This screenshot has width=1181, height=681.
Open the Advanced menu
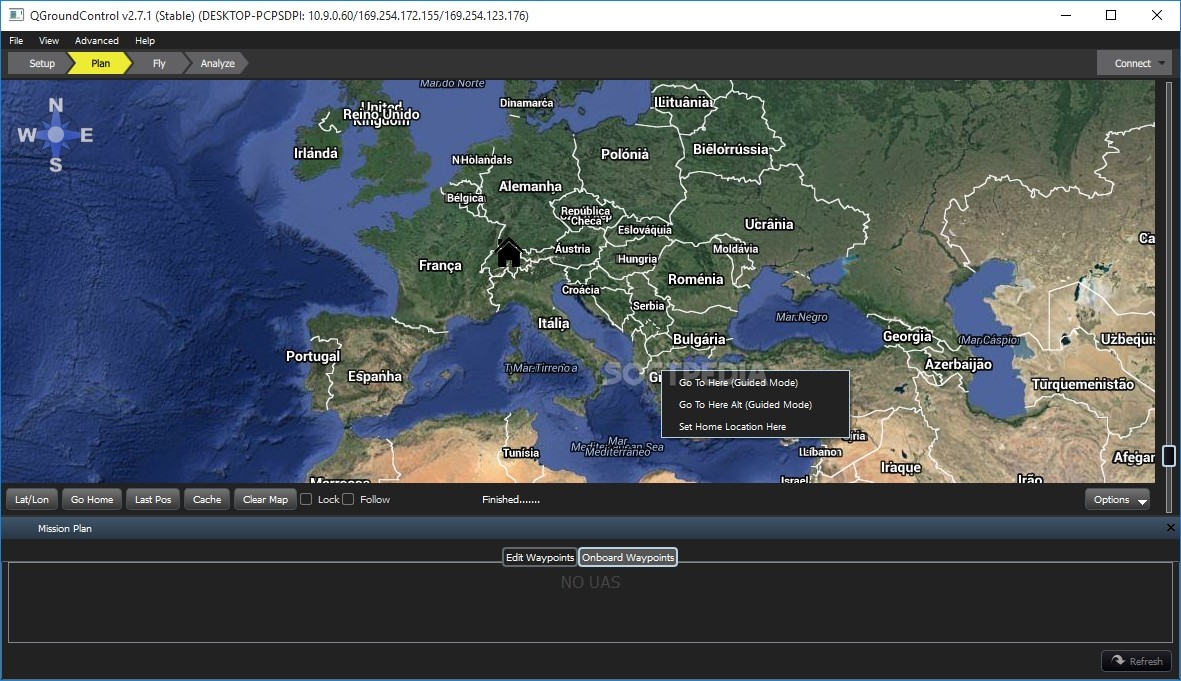96,41
